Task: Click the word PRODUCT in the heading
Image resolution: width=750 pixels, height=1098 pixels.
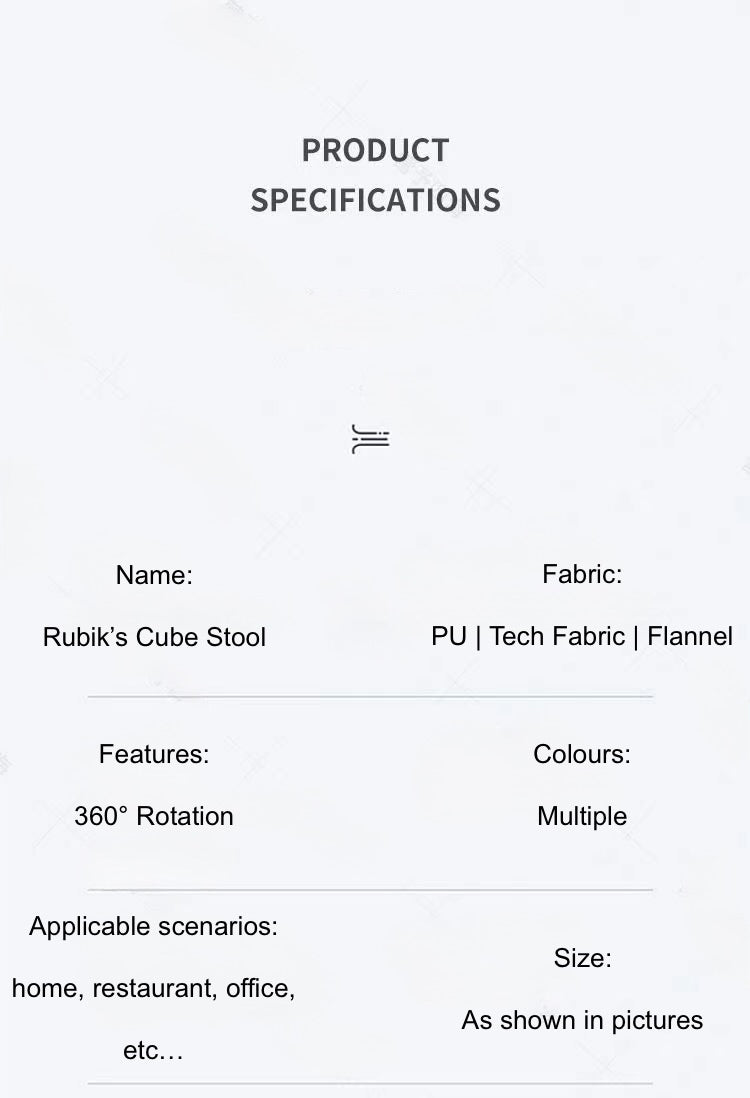Action: [x=375, y=150]
